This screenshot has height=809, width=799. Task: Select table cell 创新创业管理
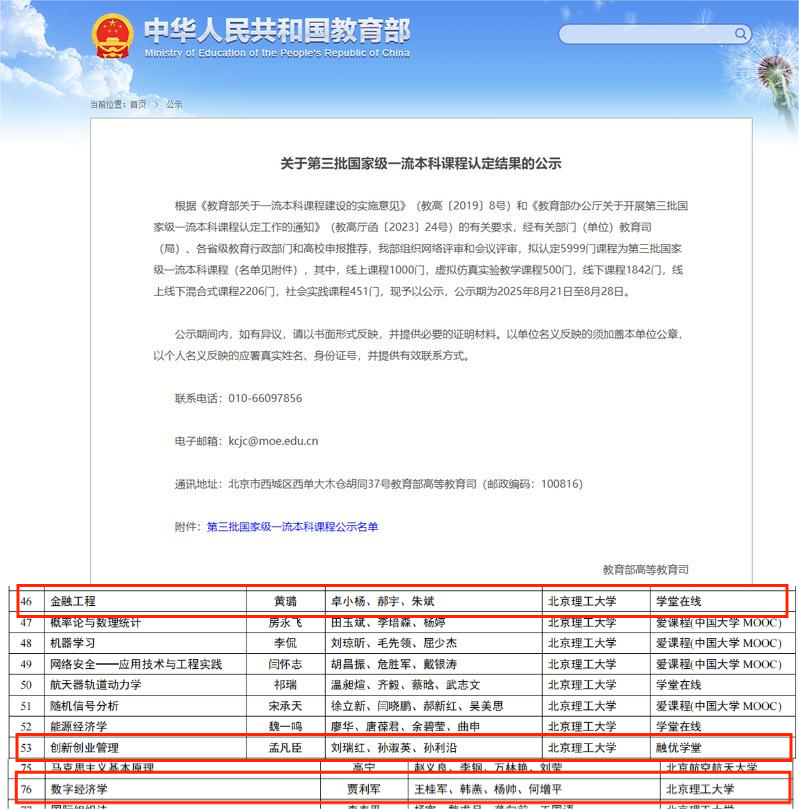coord(84,748)
